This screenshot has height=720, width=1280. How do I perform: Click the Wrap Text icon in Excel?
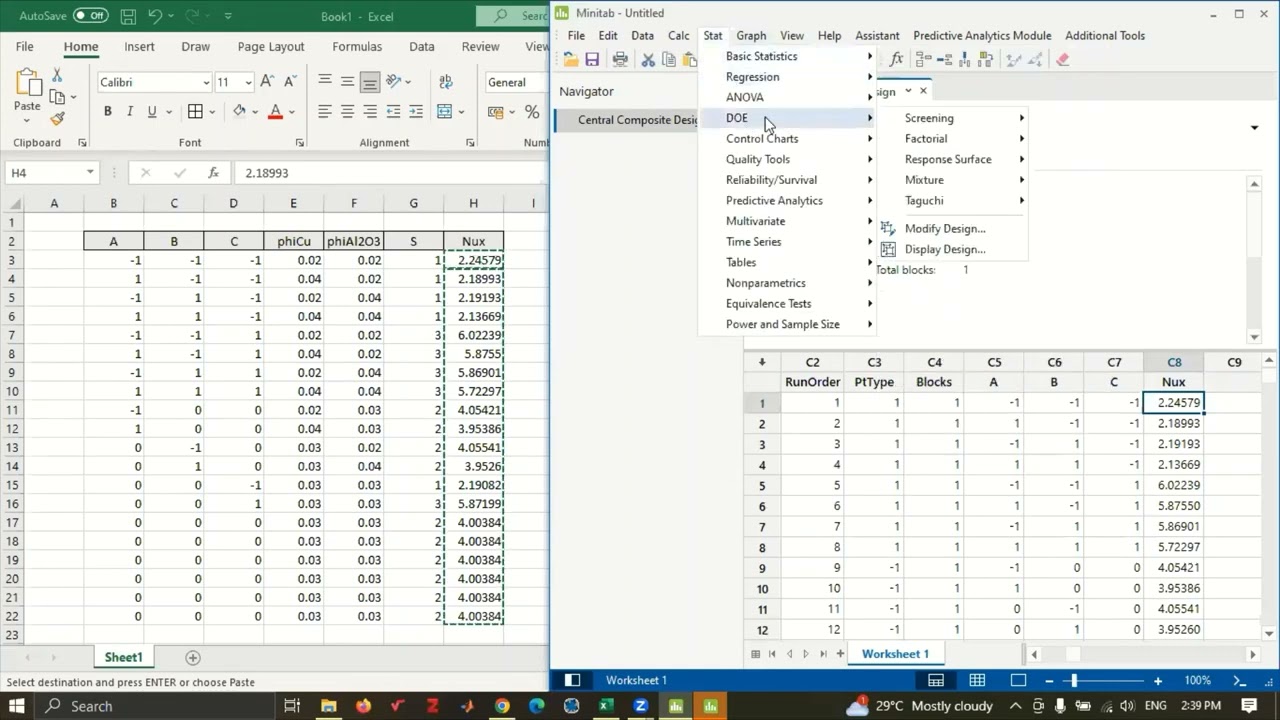[x=445, y=82]
